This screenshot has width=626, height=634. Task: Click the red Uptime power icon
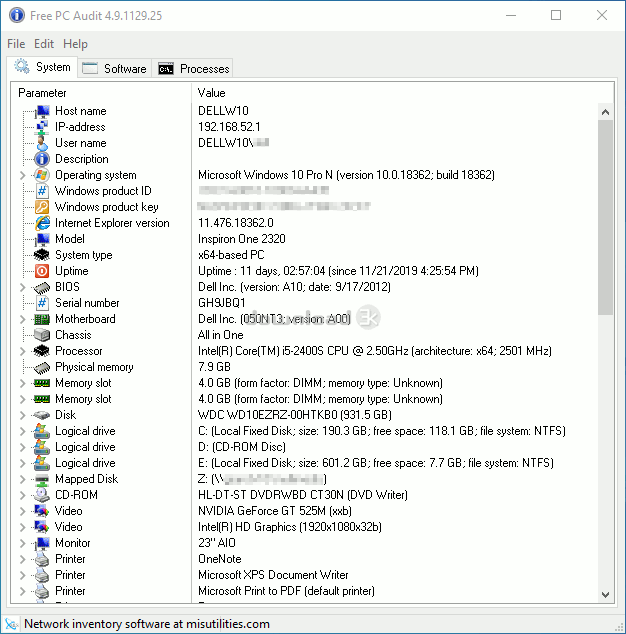(x=42, y=271)
